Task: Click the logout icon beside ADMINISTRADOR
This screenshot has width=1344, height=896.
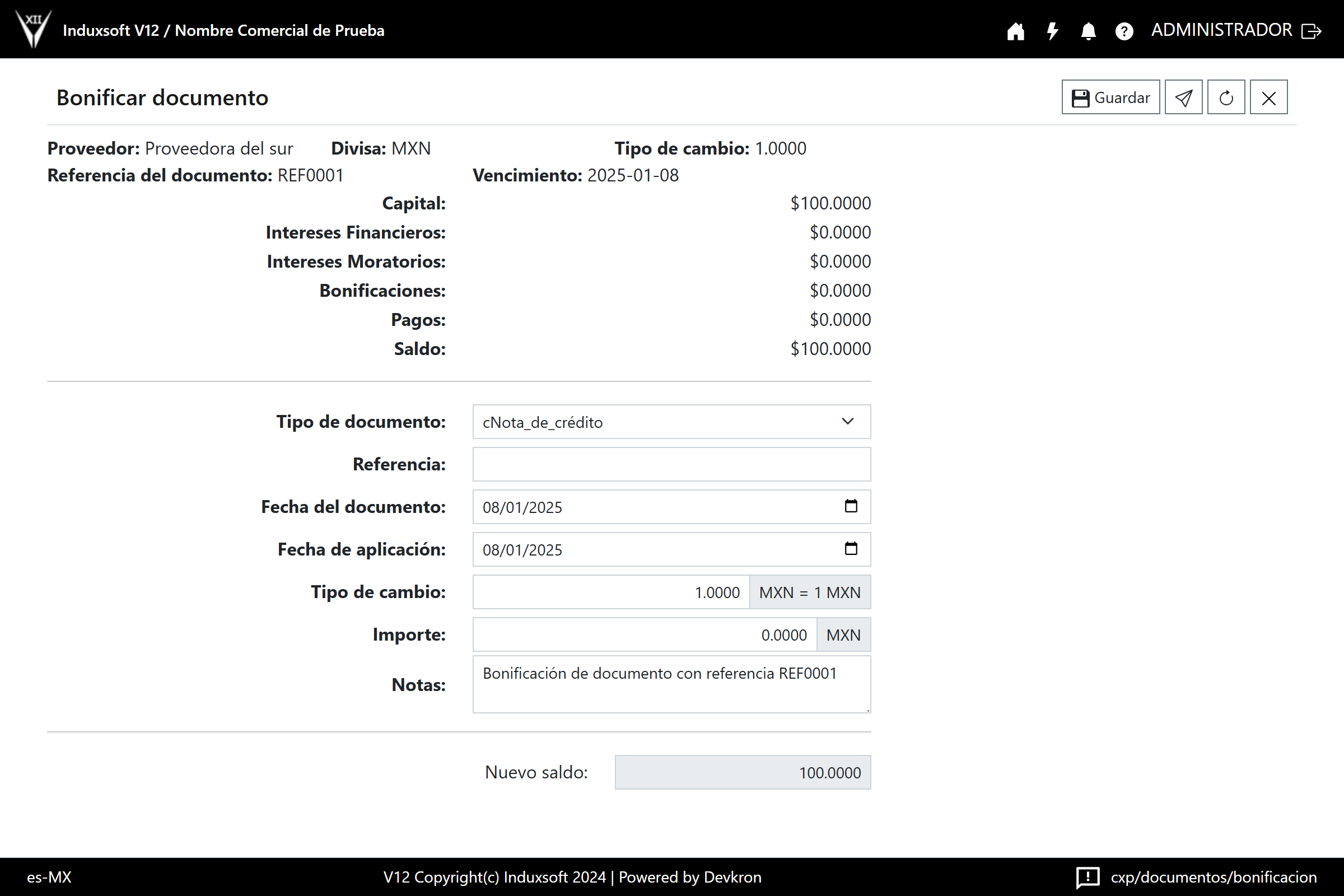Action: 1312,31
